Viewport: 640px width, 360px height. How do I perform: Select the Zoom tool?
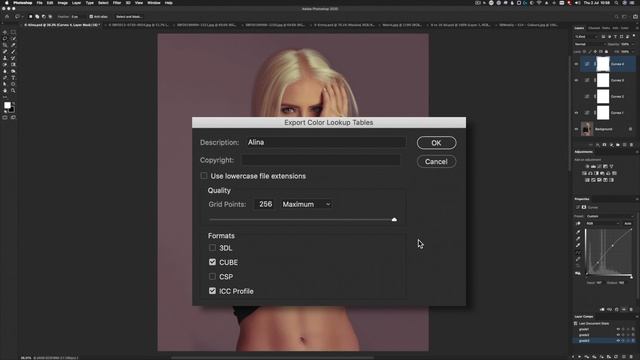click(13, 91)
